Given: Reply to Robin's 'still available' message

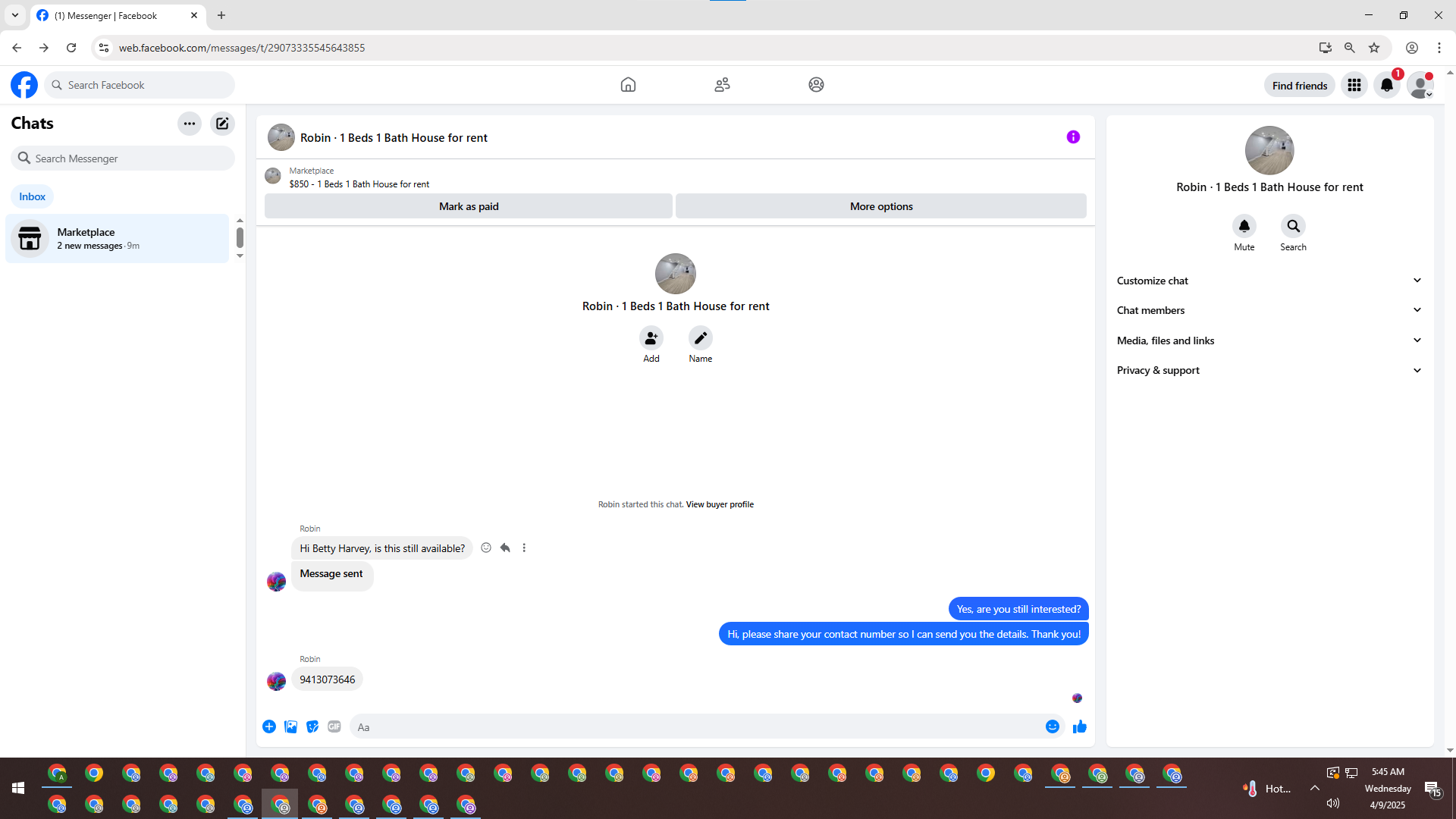Looking at the screenshot, I should tap(505, 548).
